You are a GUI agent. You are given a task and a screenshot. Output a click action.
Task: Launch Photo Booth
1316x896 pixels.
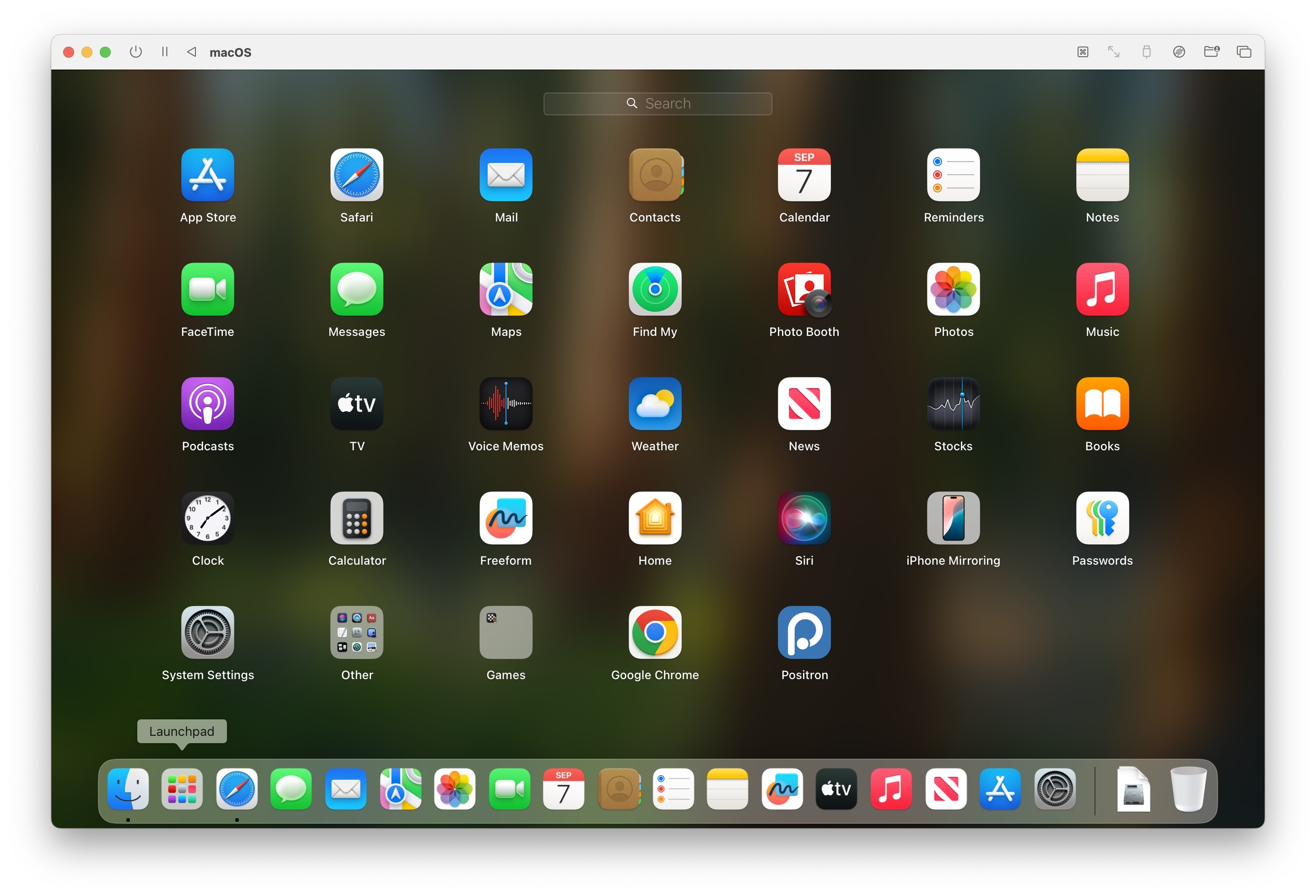coord(804,289)
